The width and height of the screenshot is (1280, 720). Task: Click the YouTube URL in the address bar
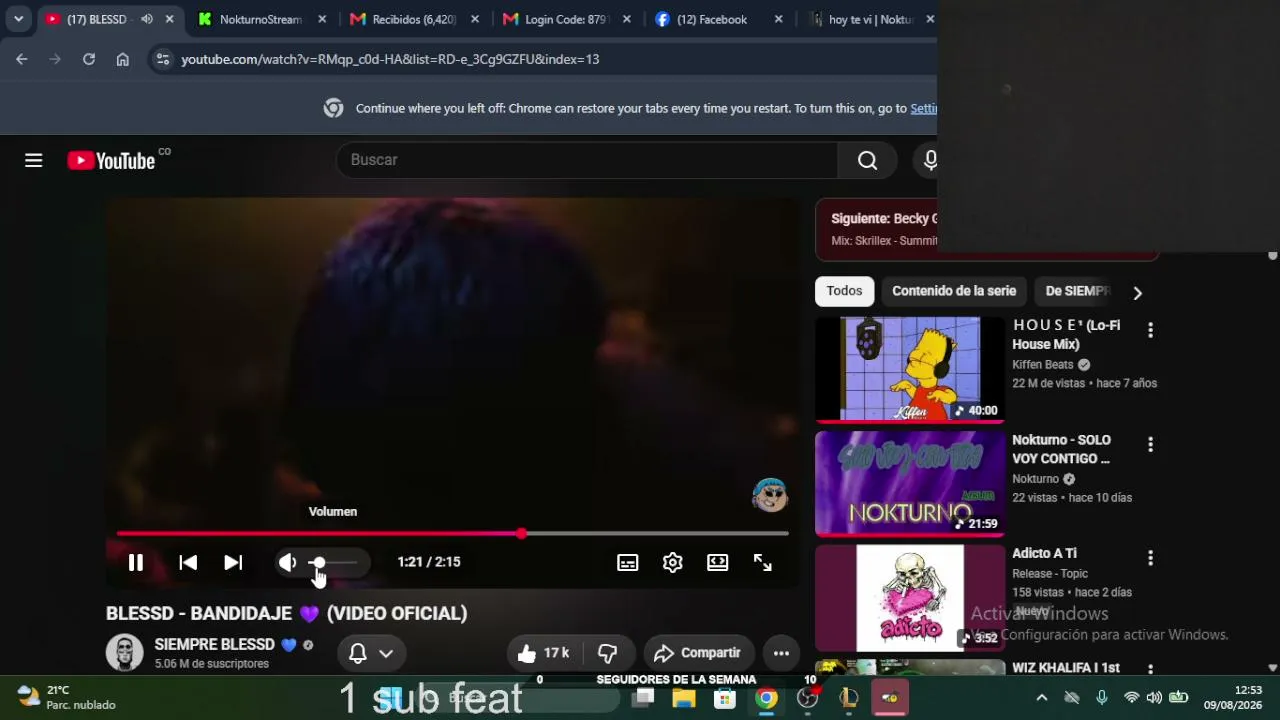[390, 59]
